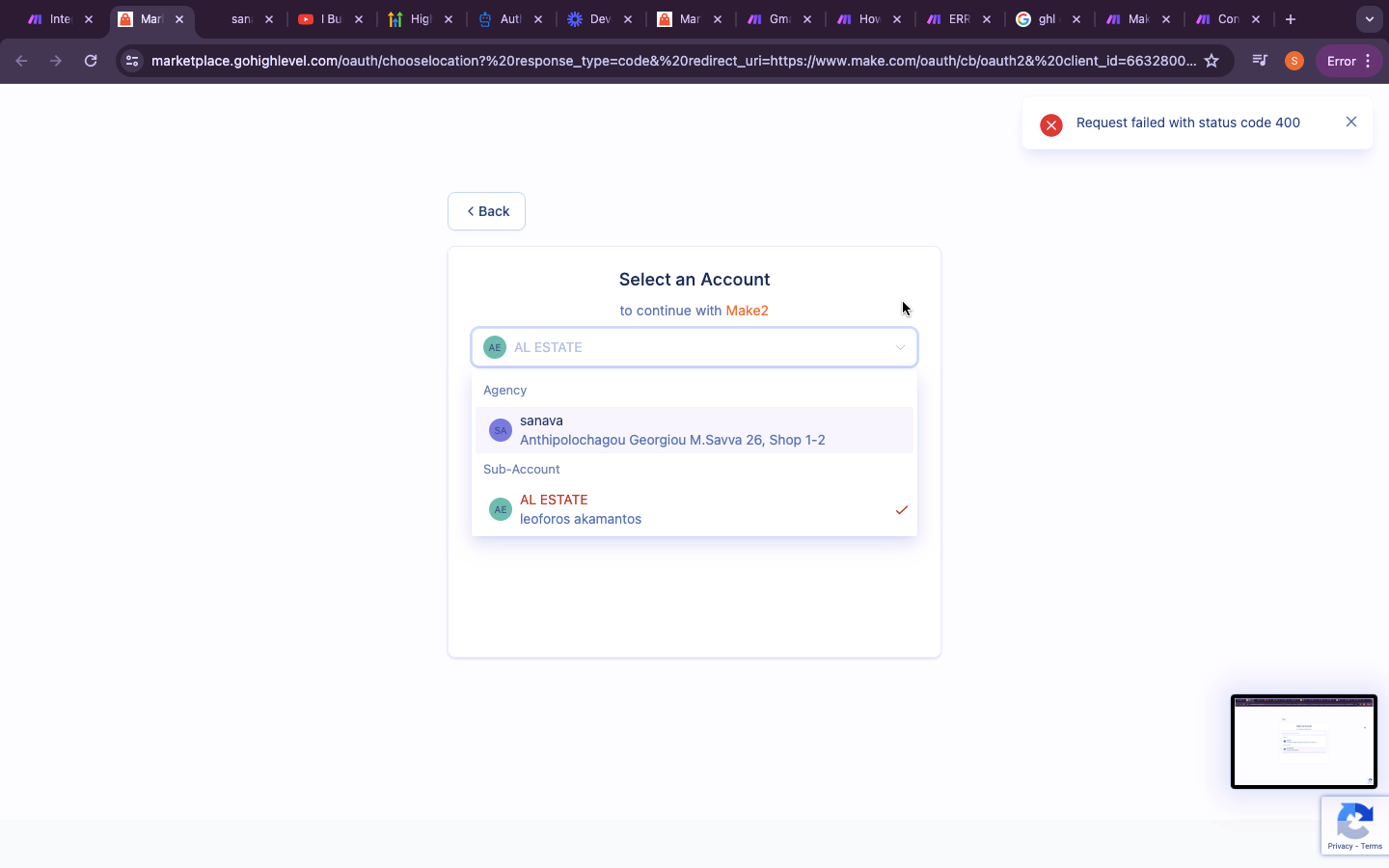Close the active Marketplace tab
Image resolution: width=1389 pixels, height=868 pixels.
(179, 19)
